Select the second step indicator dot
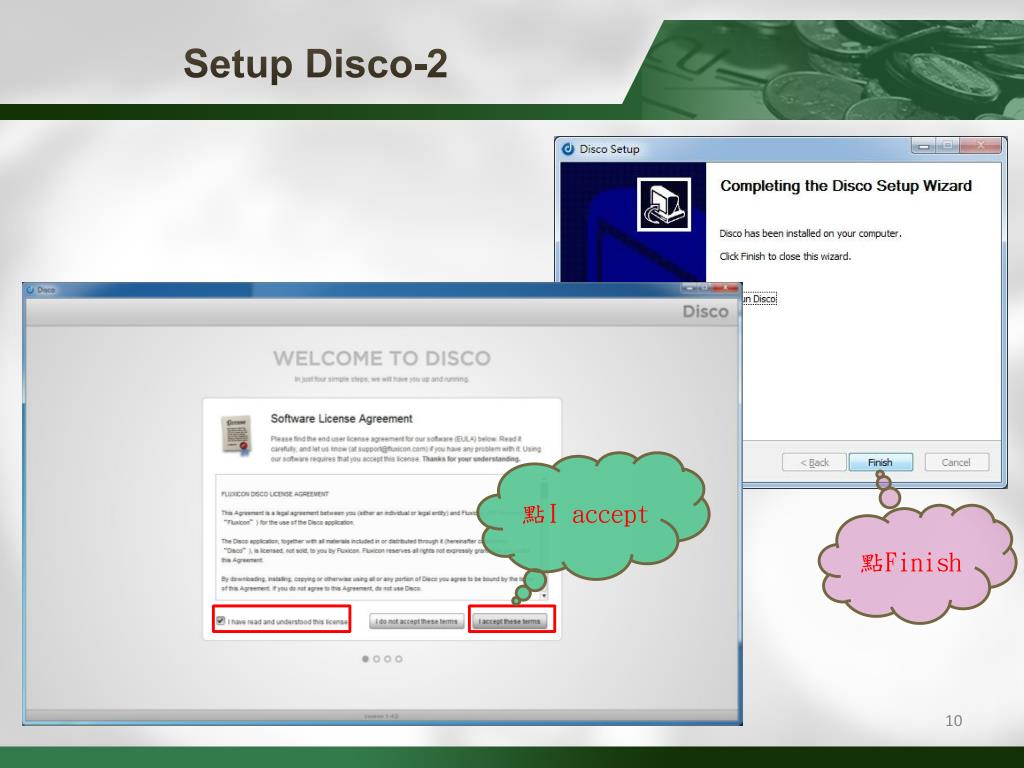The image size is (1024, 768). (377, 659)
